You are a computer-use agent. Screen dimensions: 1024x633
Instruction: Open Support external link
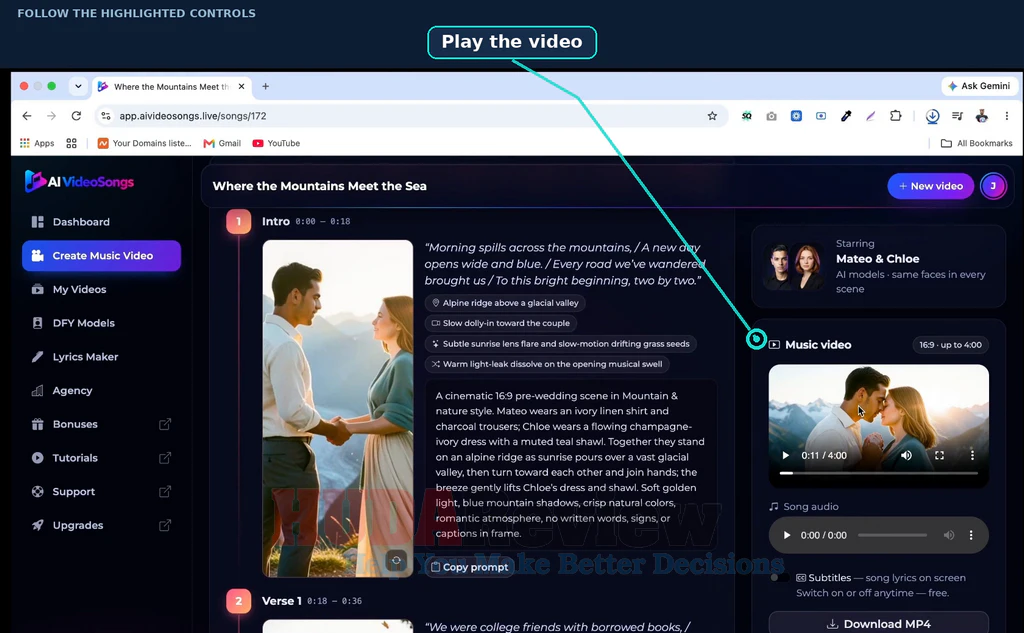coord(101,491)
